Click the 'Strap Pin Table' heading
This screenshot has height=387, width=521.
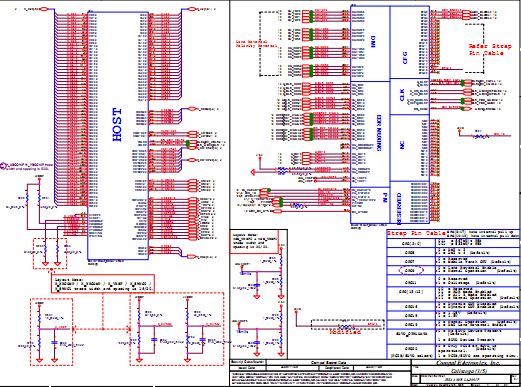[416, 233]
